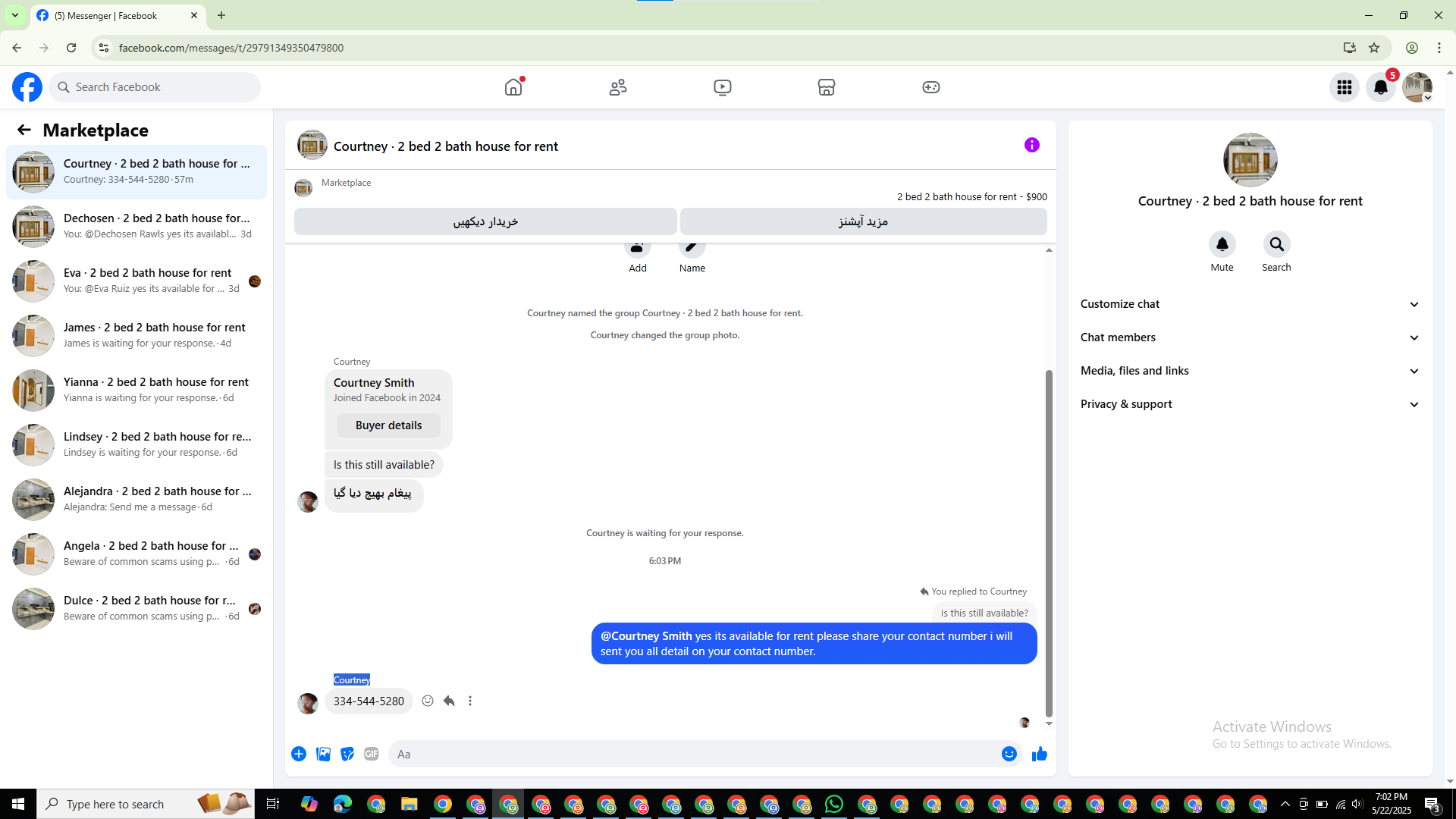Open a new Chrome tab

[221, 15]
